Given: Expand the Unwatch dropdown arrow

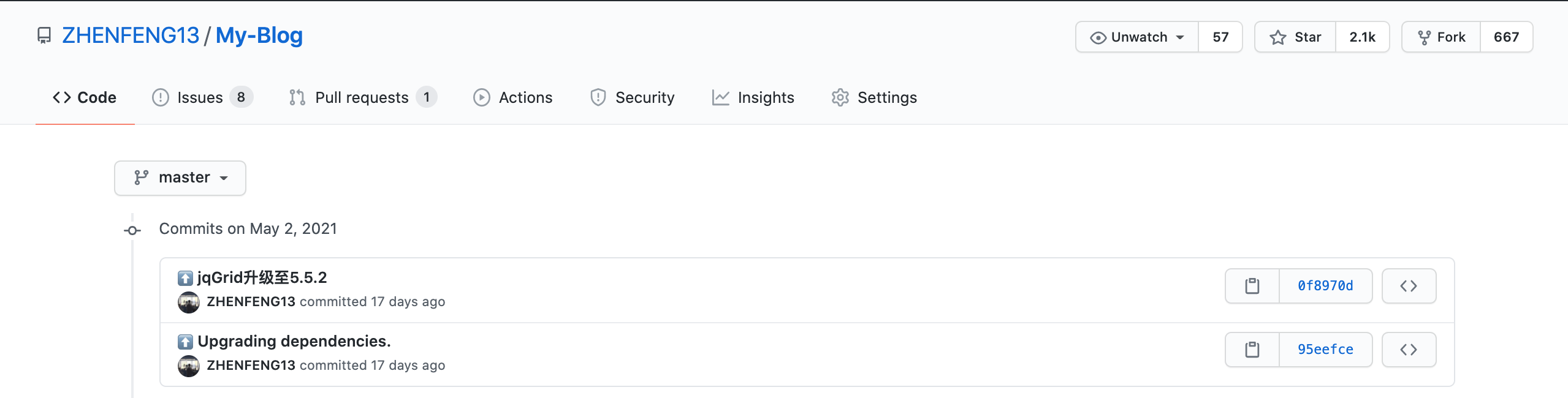Looking at the screenshot, I should click(1180, 37).
